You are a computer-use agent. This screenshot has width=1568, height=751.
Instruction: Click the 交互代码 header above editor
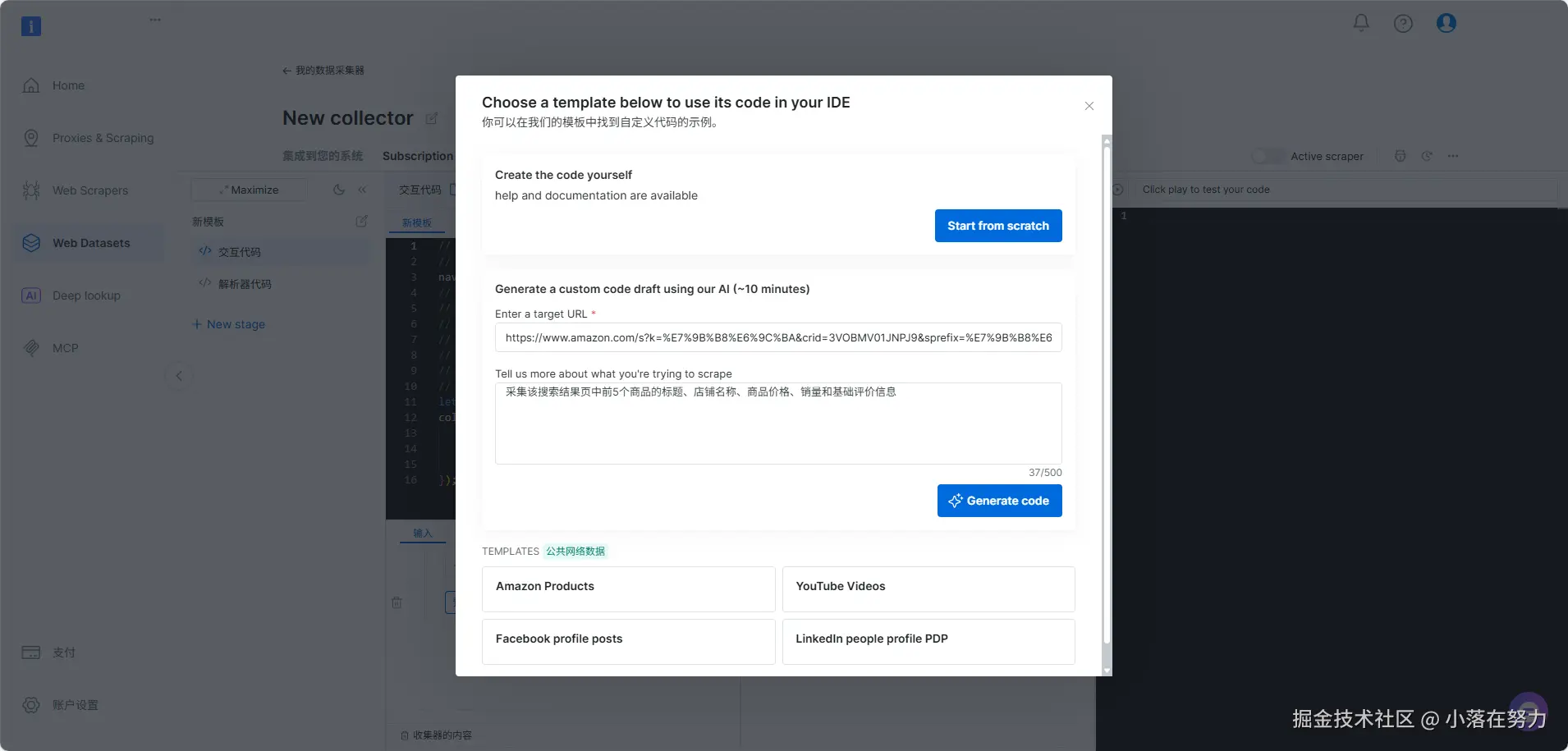(420, 190)
